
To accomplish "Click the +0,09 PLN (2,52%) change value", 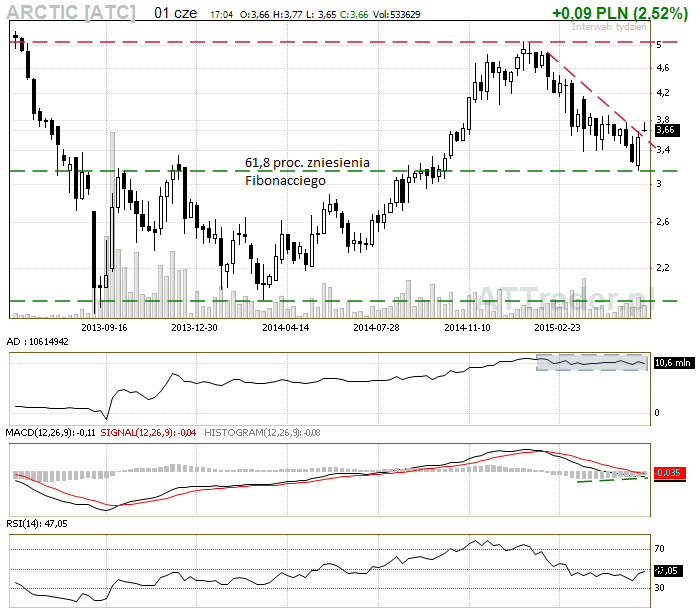I will pos(620,13).
